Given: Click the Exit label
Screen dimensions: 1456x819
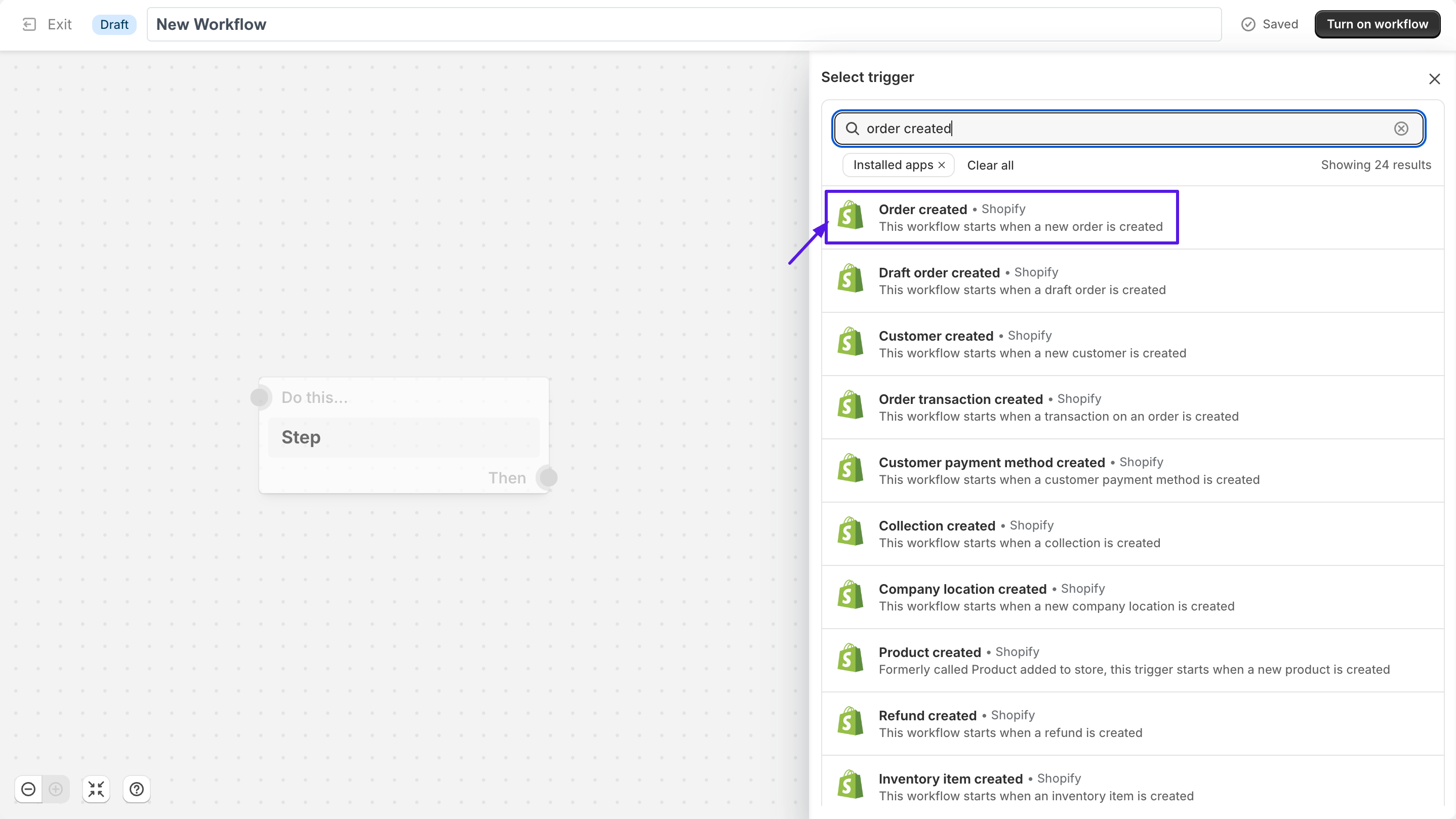Looking at the screenshot, I should [x=59, y=24].
